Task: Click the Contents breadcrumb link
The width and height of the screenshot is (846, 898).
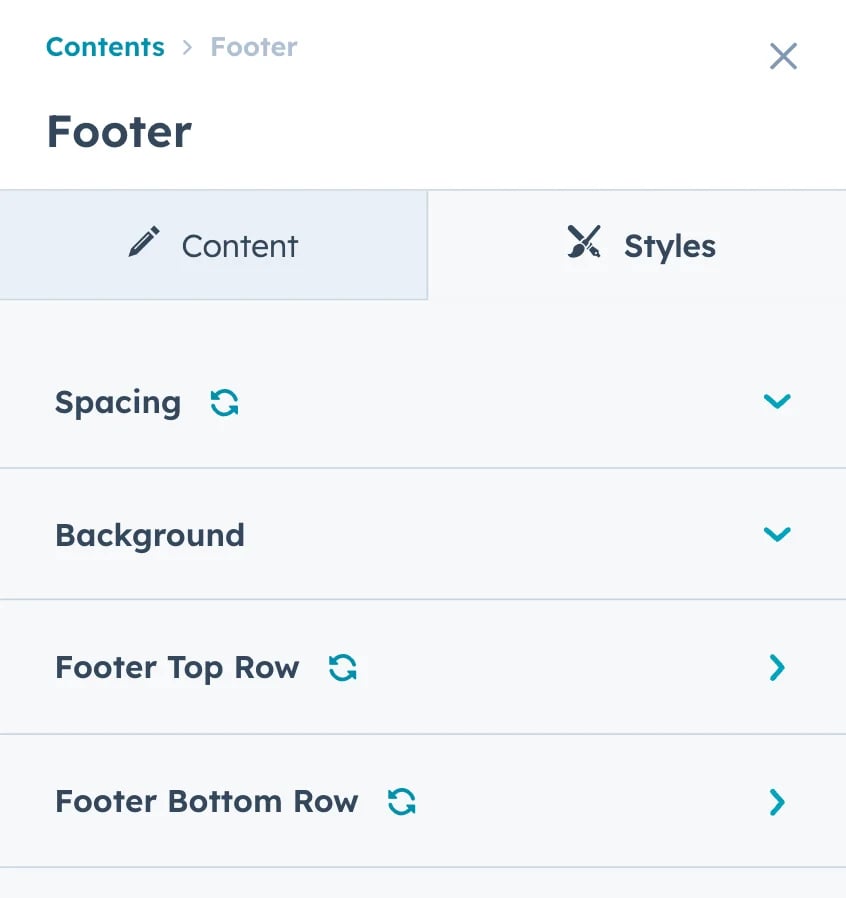Action: point(105,47)
